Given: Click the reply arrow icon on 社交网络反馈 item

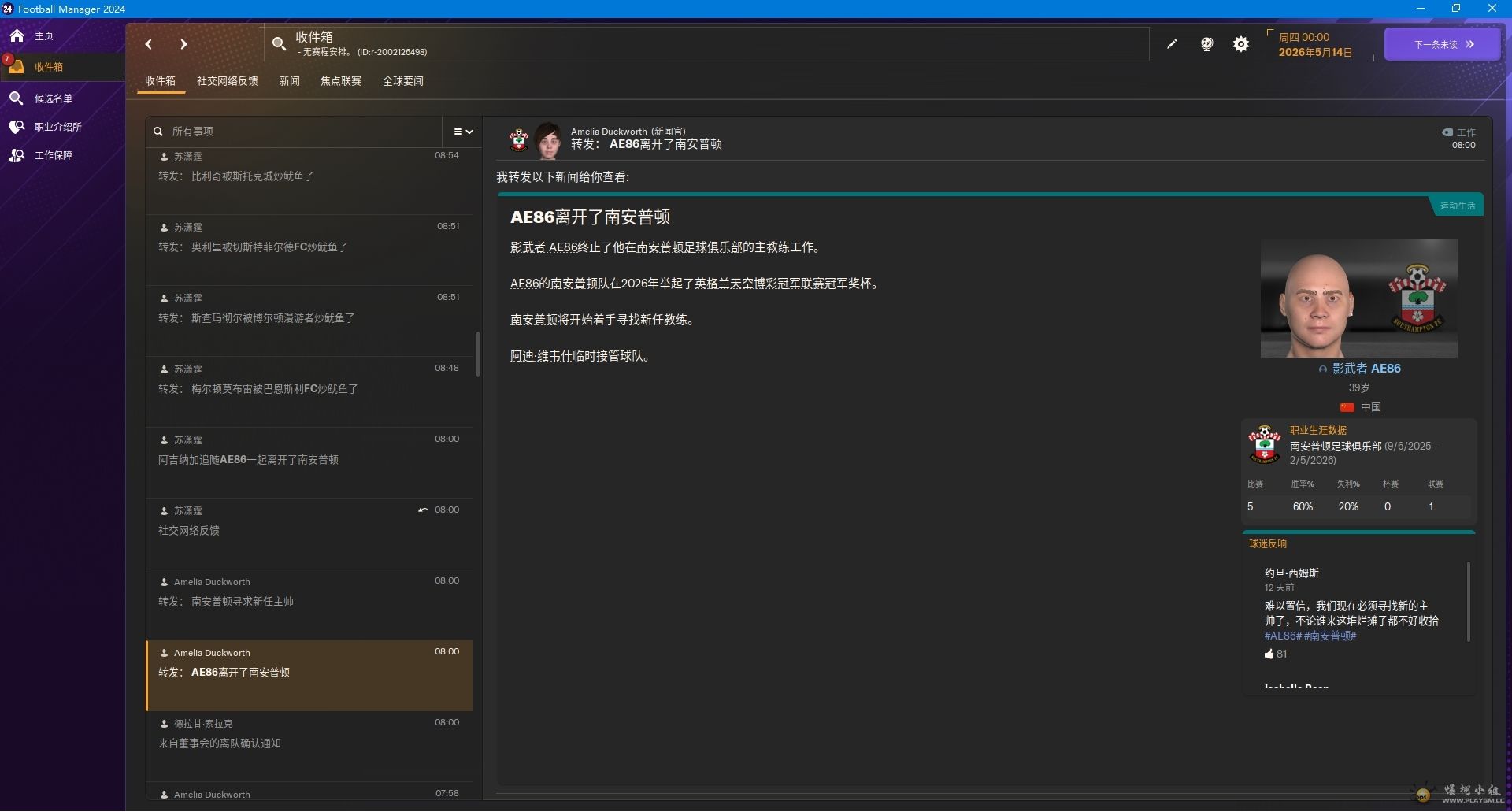Looking at the screenshot, I should (x=423, y=510).
